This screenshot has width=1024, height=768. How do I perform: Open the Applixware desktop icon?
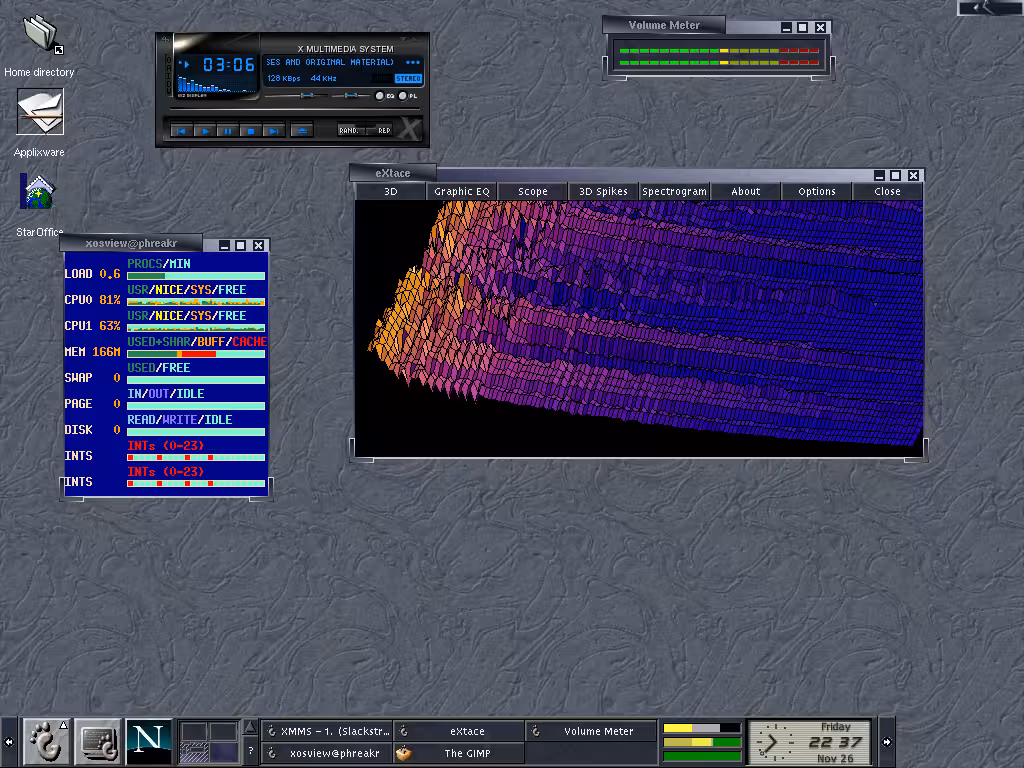pyautogui.click(x=40, y=112)
